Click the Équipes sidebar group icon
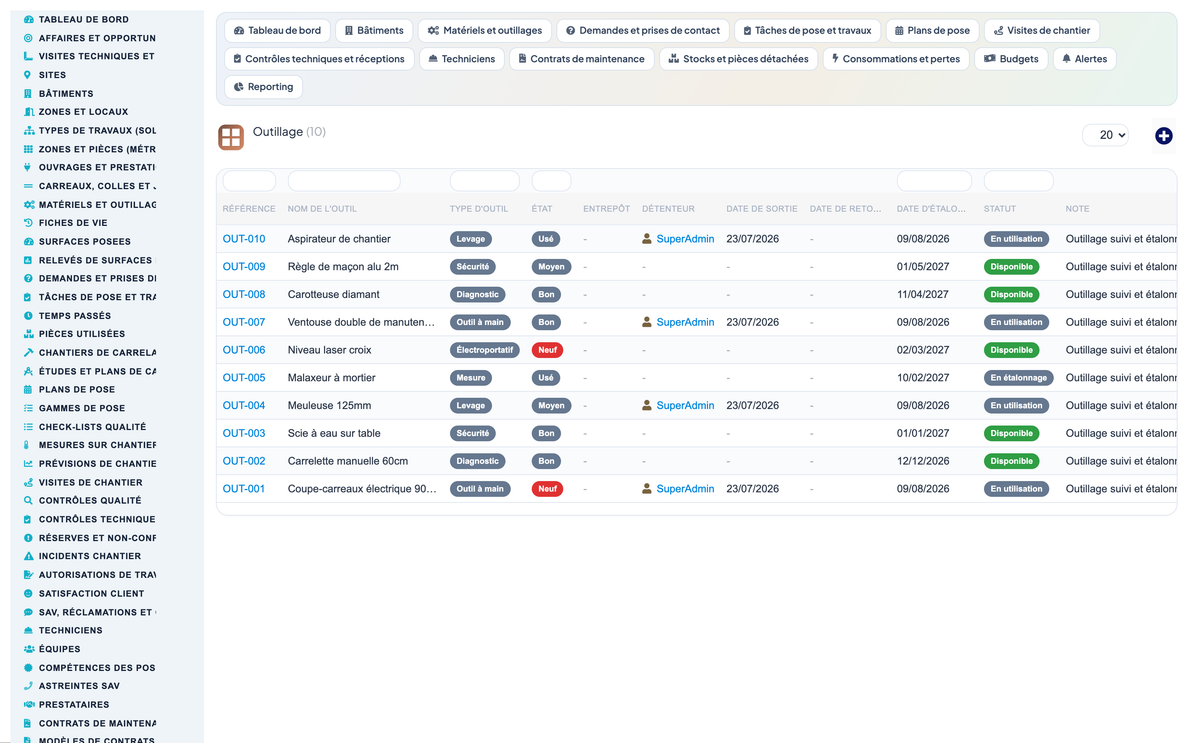The image size is (1200, 743). click(x=28, y=649)
